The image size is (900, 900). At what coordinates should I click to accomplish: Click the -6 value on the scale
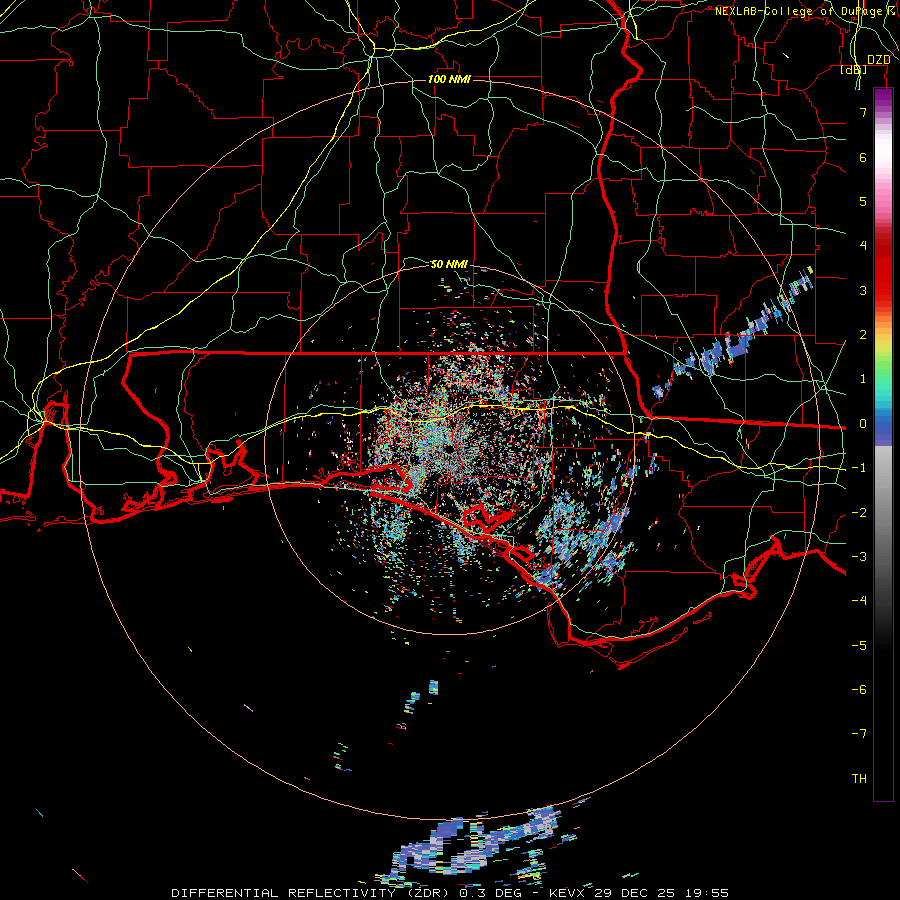click(x=859, y=690)
